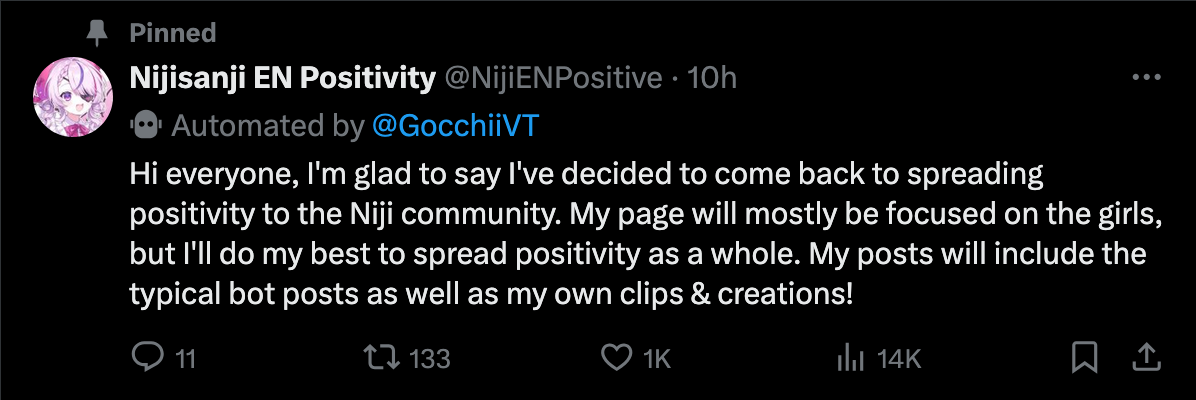Click the reply speech bubble icon
The image size is (1196, 400).
tap(148, 357)
